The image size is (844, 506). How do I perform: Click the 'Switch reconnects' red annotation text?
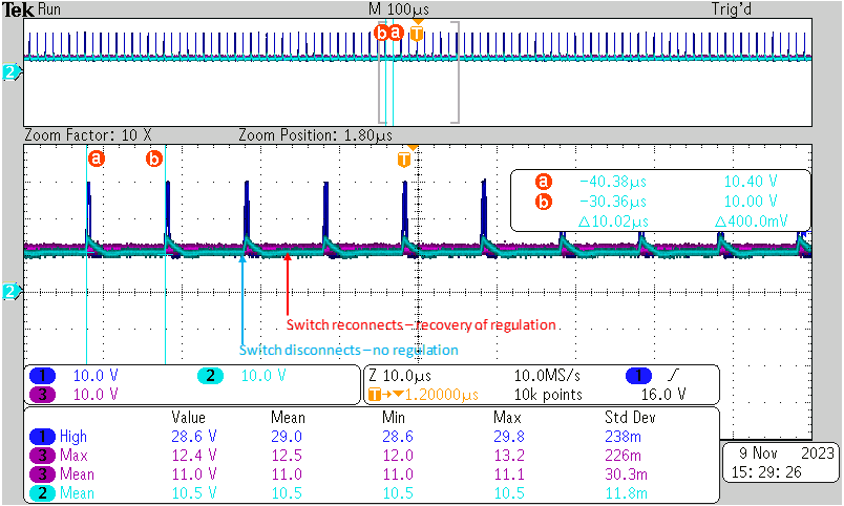[421, 325]
